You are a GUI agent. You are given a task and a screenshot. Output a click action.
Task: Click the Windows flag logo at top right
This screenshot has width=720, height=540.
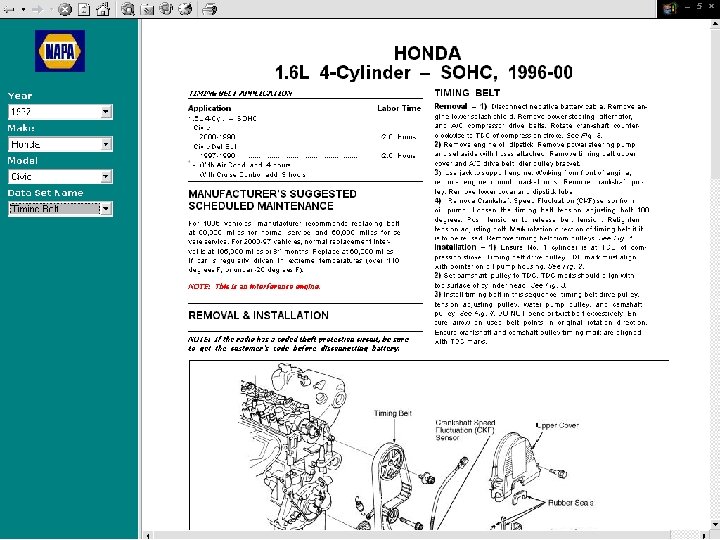(x=670, y=9)
